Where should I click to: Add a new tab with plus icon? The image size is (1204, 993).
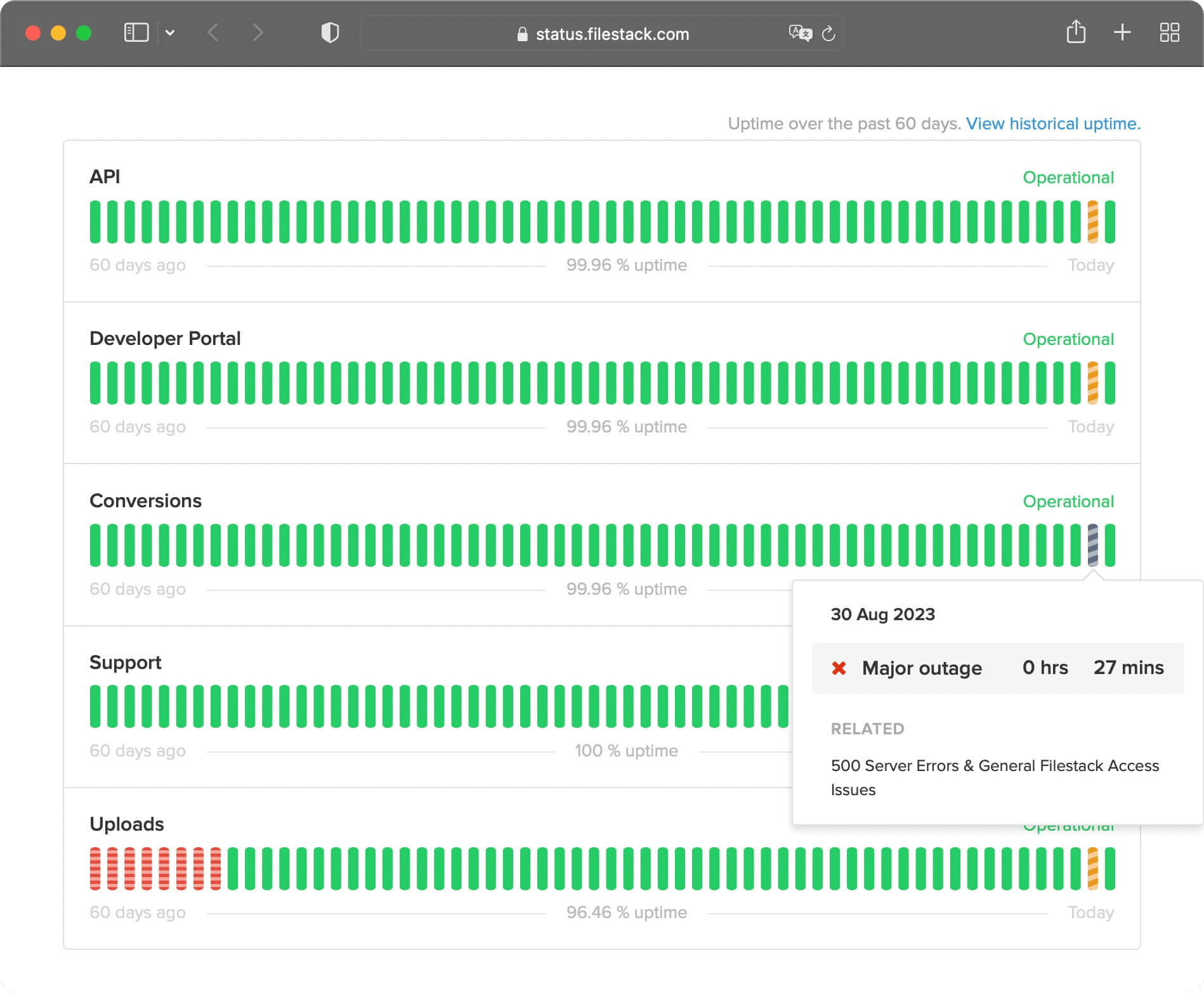click(1122, 32)
